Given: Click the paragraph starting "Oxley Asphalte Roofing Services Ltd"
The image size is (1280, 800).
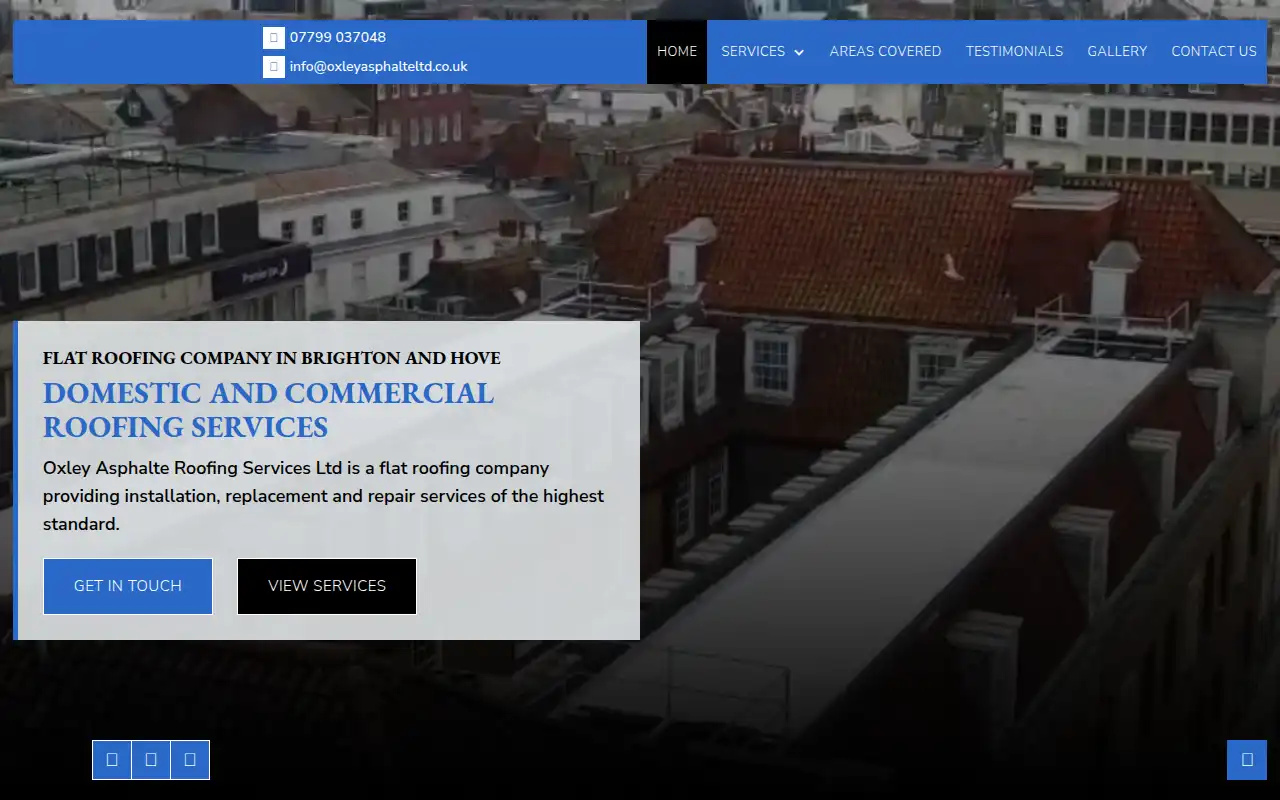Looking at the screenshot, I should 324,496.
